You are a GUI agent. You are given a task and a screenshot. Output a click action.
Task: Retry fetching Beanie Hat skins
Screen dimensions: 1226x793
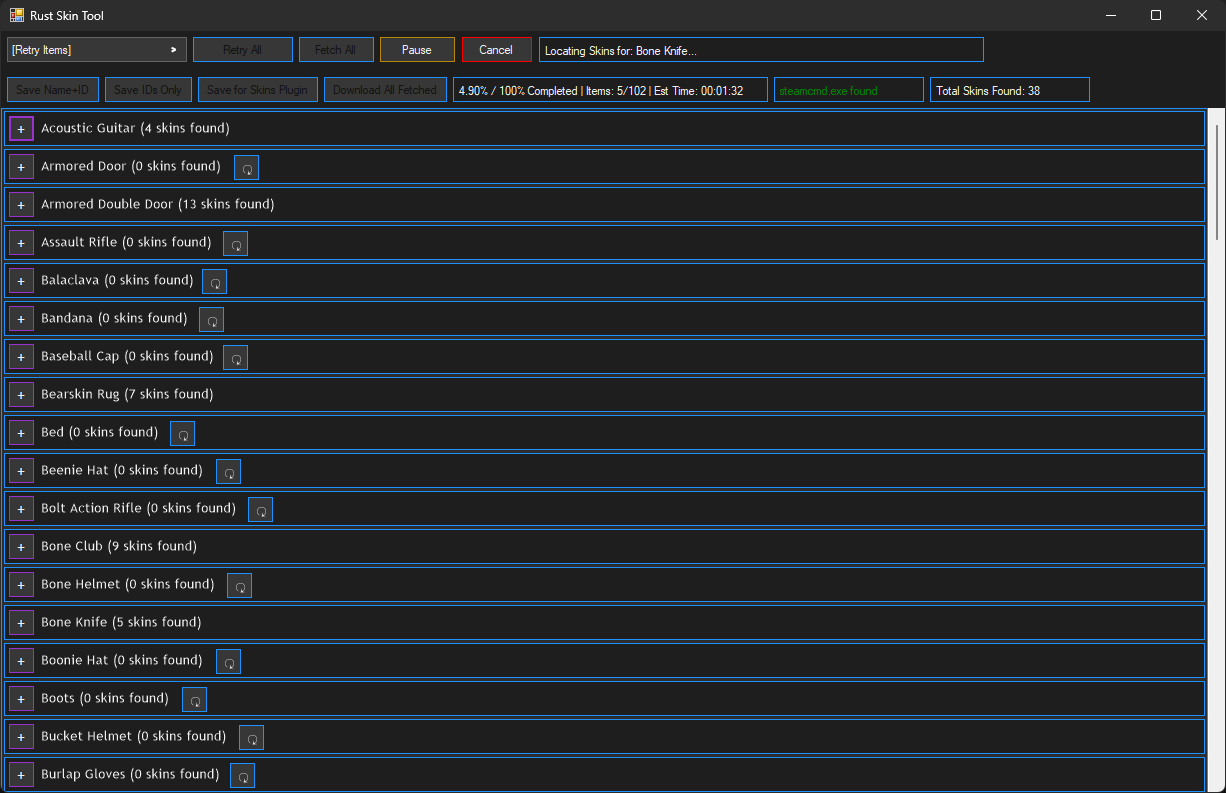point(228,472)
